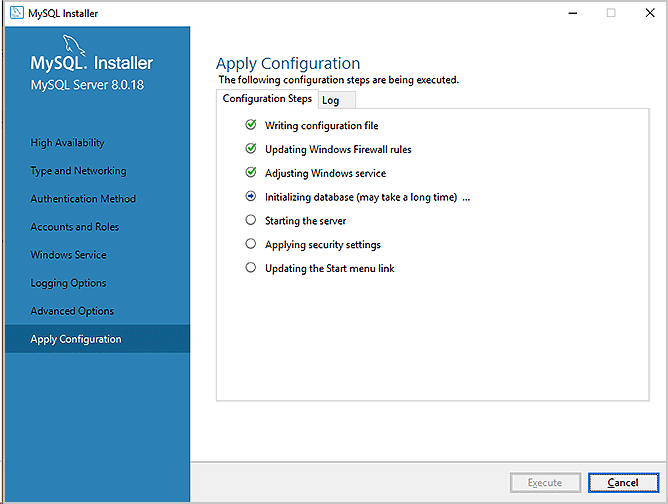Click green checkmark beside Updating Windows Firewall rules

(x=251, y=148)
